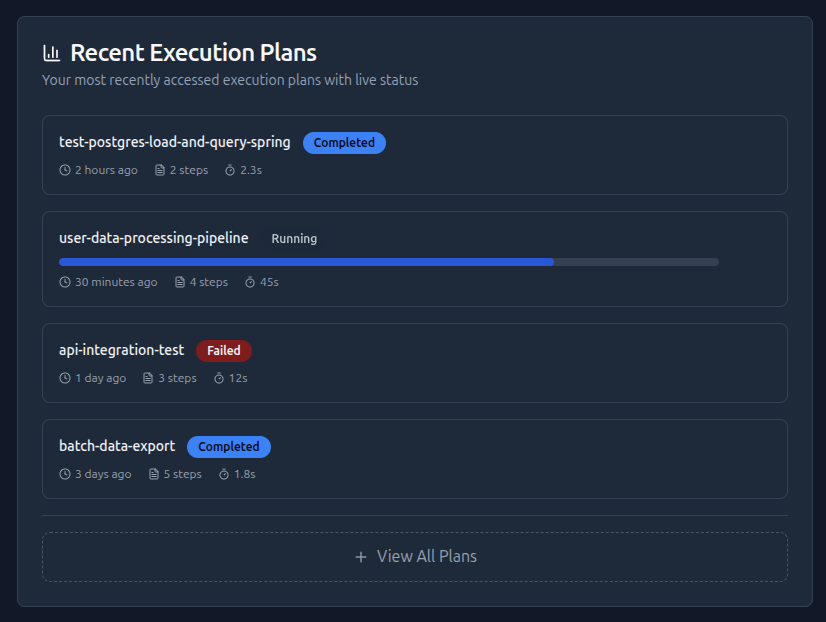This screenshot has width=826, height=622.
Task: Click the stopwatch icon next to 12s
Action: click(219, 378)
